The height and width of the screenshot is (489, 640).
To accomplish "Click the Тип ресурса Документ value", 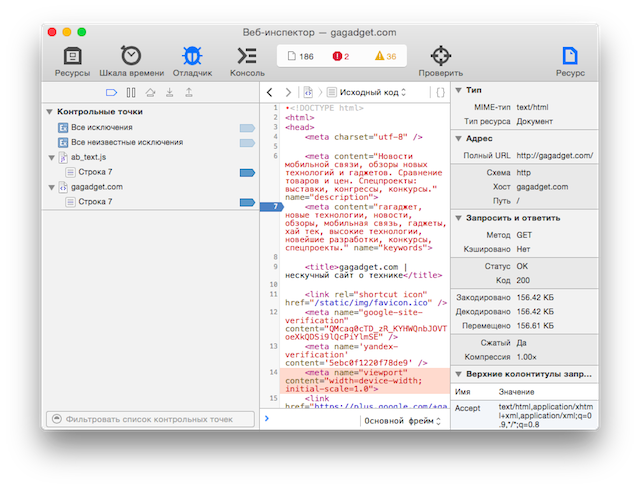I will point(534,122).
